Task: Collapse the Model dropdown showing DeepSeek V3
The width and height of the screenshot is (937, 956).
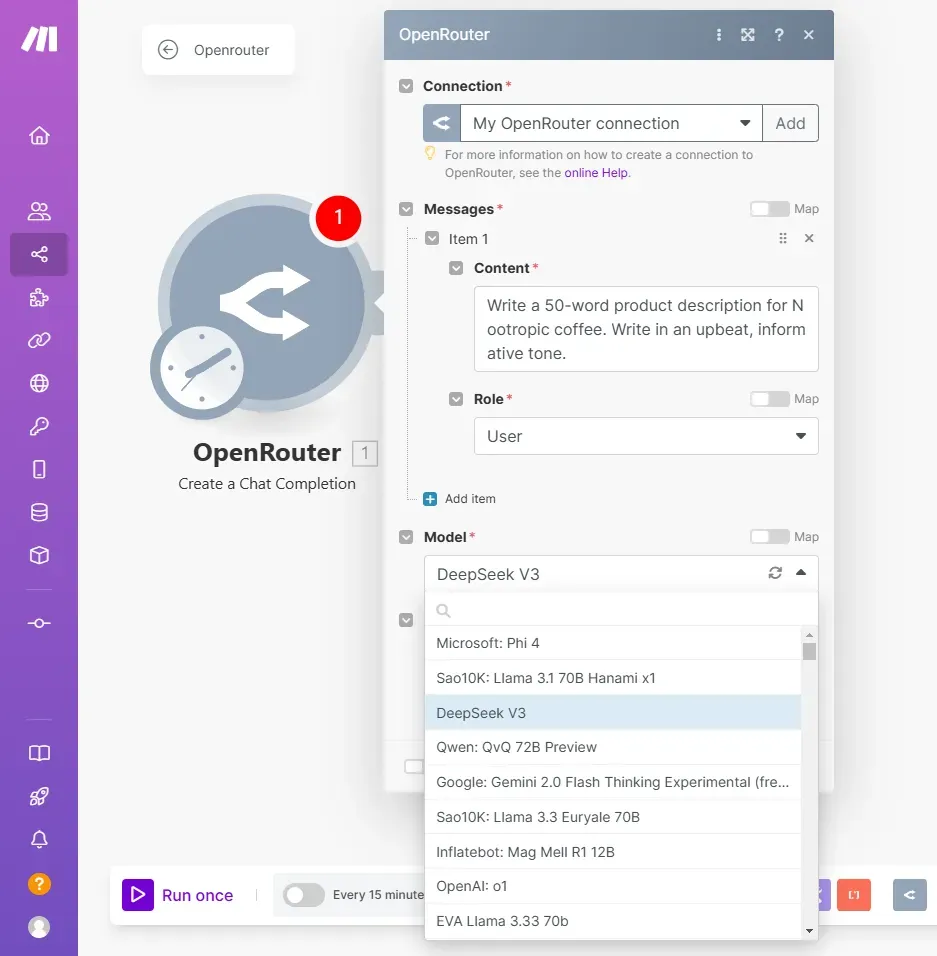Action: tap(621, 574)
